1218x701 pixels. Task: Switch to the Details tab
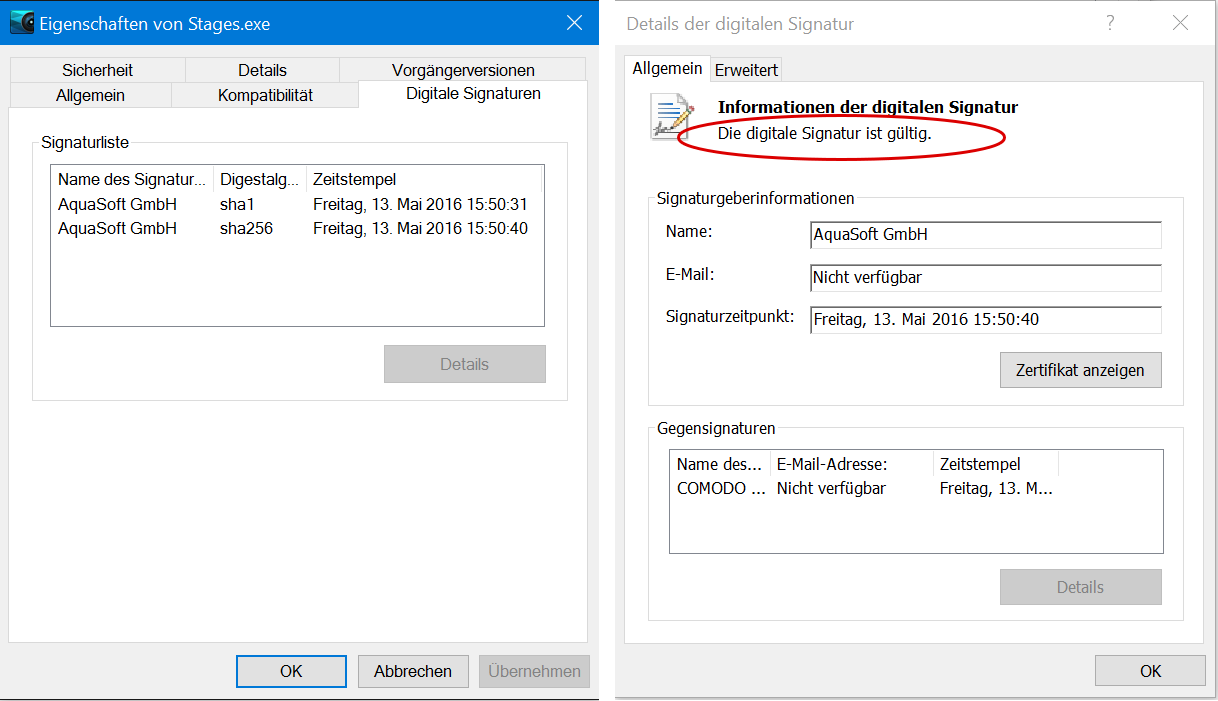pyautogui.click(x=262, y=70)
